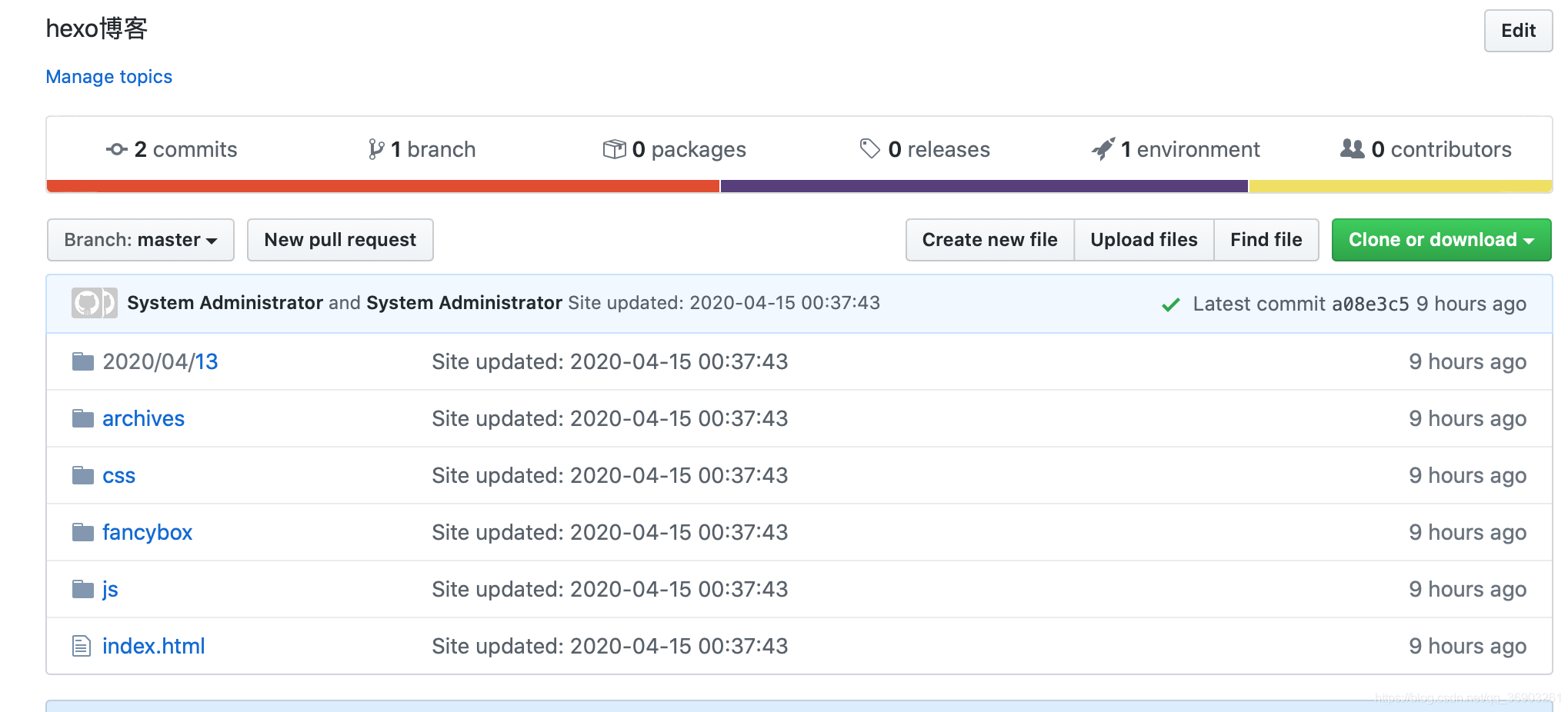This screenshot has width=1568, height=712.
Task: Click 9 hours ago in archives row
Action: 1468,418
